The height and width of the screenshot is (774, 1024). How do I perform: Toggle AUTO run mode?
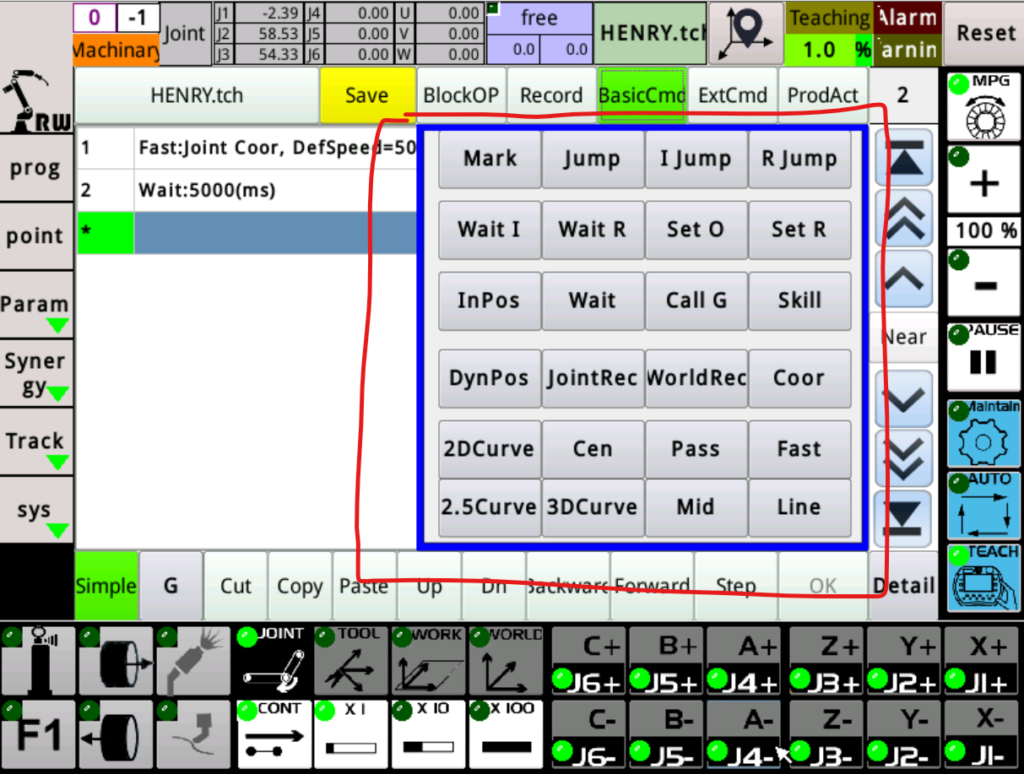click(x=983, y=507)
